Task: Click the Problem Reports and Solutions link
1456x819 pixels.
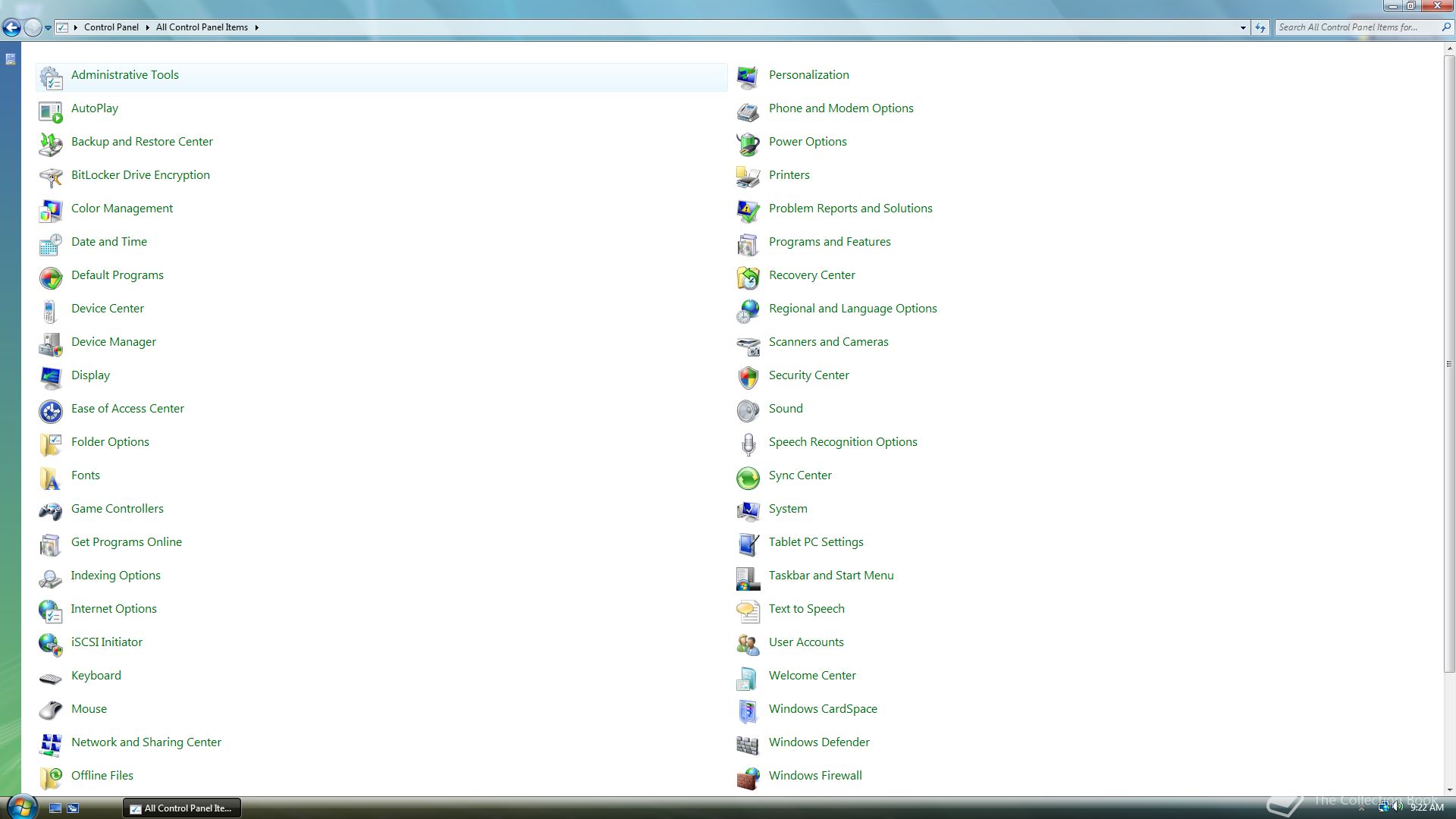Action: (x=850, y=209)
